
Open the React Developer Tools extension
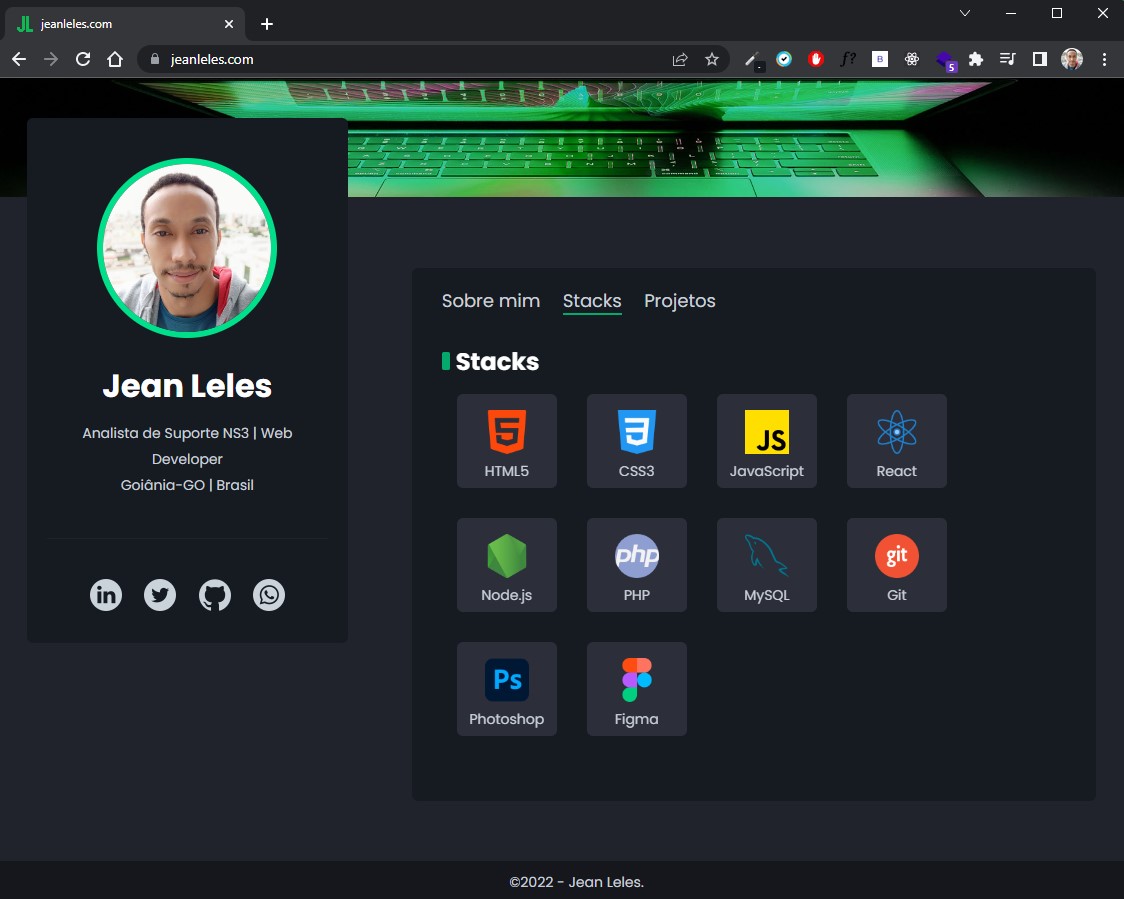(912, 59)
